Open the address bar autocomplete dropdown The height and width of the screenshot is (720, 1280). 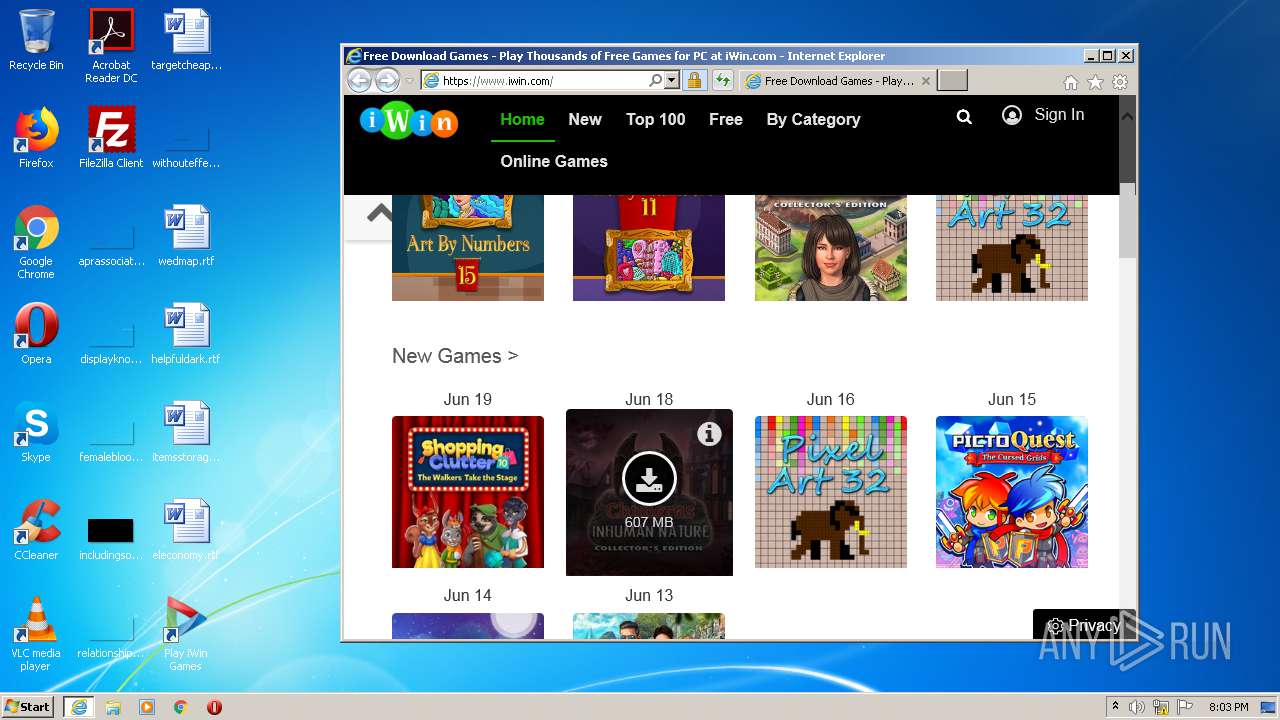coord(671,81)
